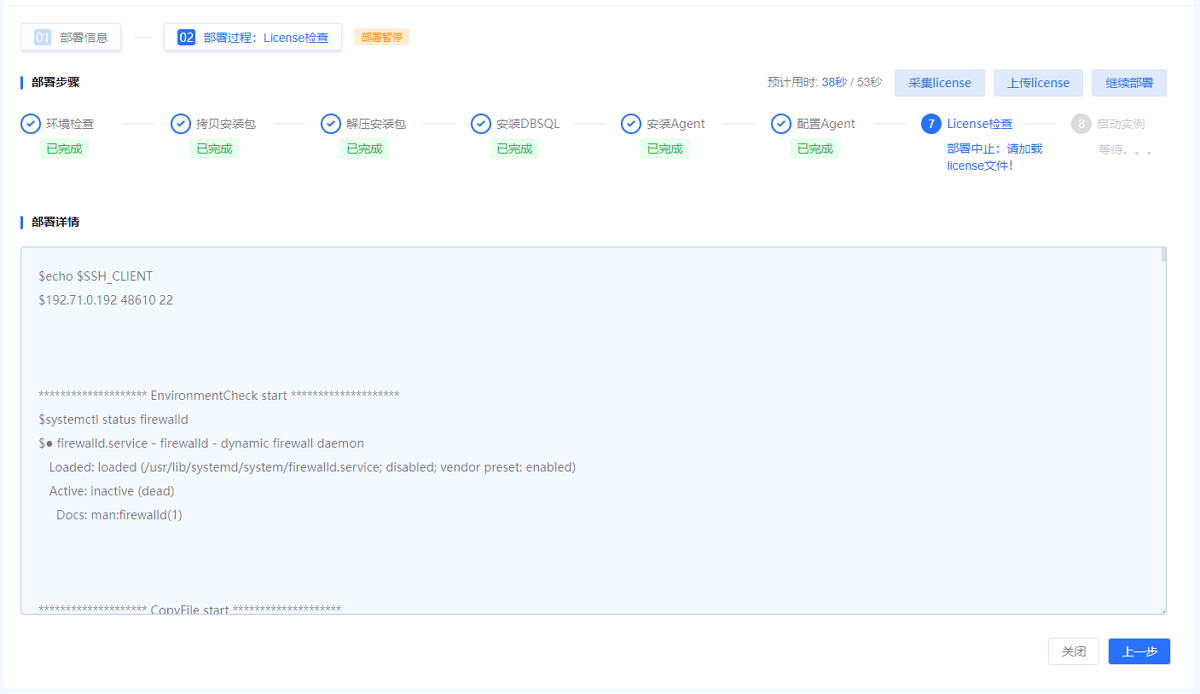Click the 配置Agent step checkmark icon
1200x694 pixels.
[x=781, y=124]
